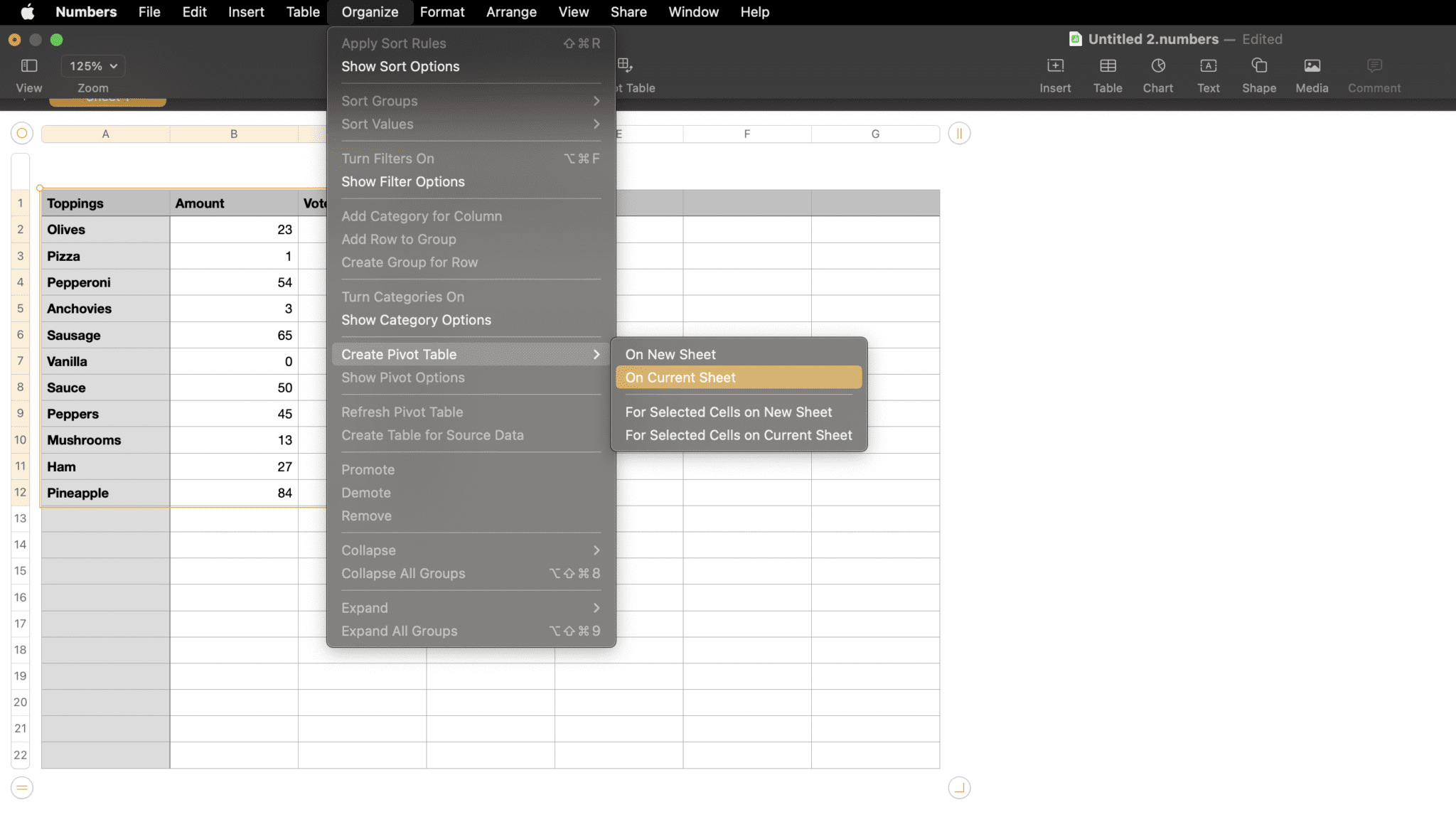Enable Turn Categories On

(x=402, y=297)
